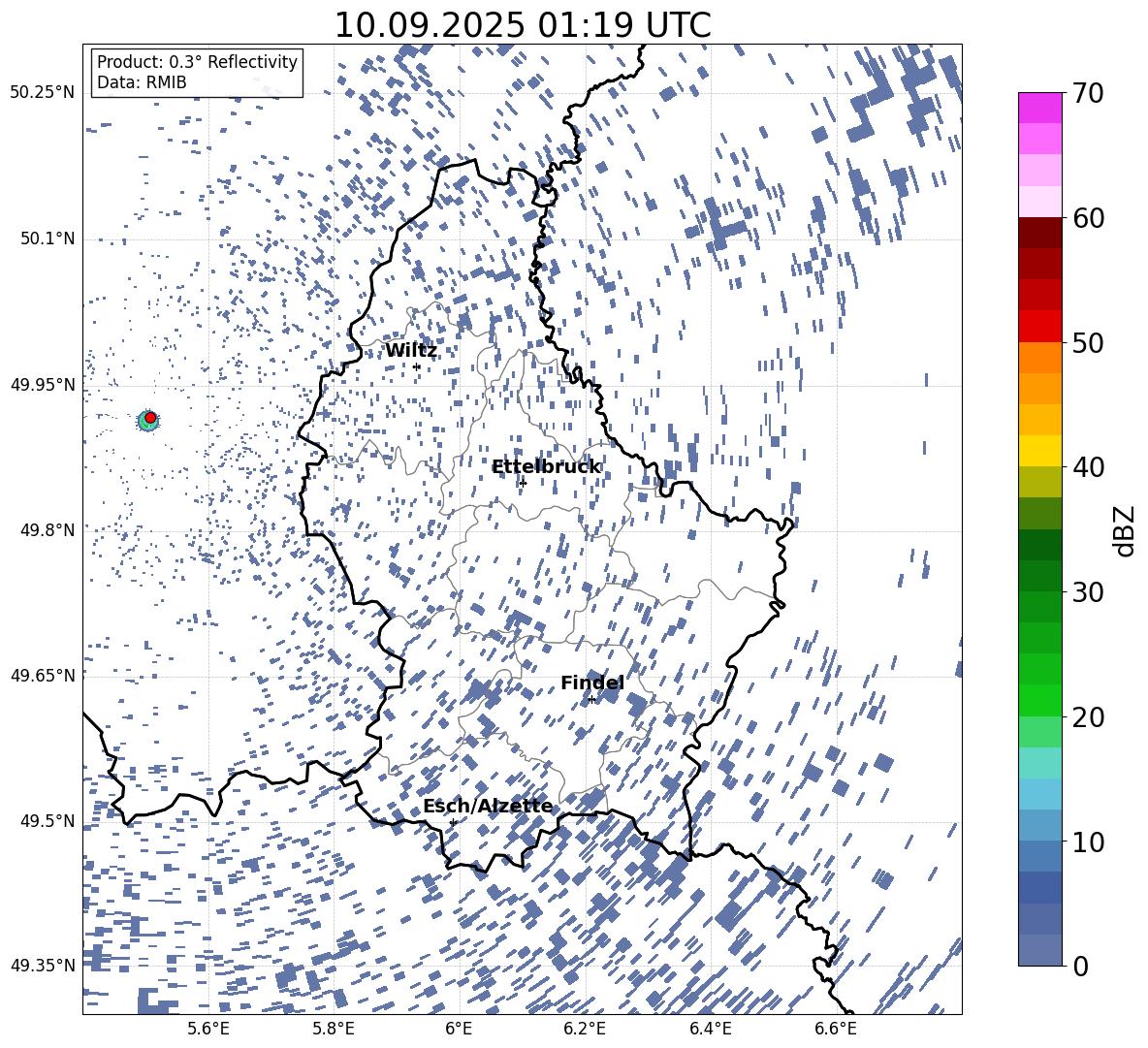This screenshot has width=1148, height=1048.
Task: Click the magenta top colorbar segment
Action: click(1039, 108)
